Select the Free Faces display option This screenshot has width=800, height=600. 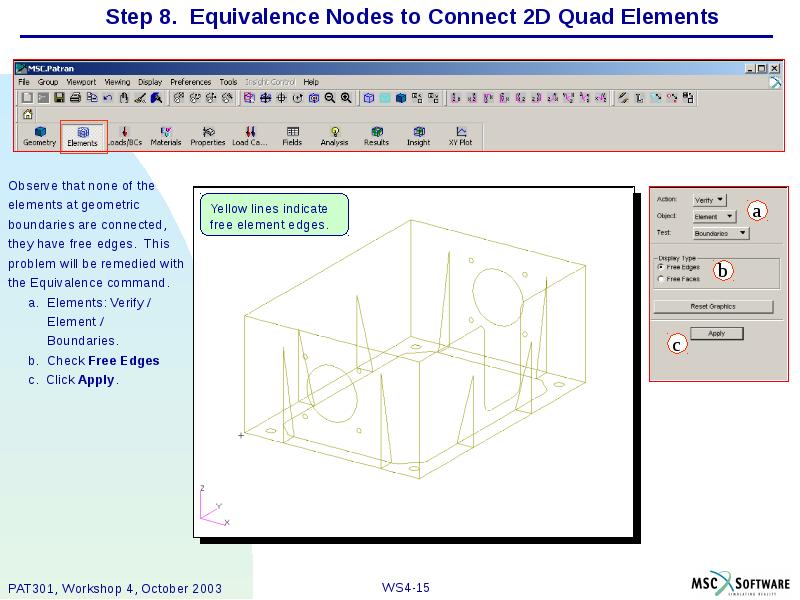coord(661,279)
